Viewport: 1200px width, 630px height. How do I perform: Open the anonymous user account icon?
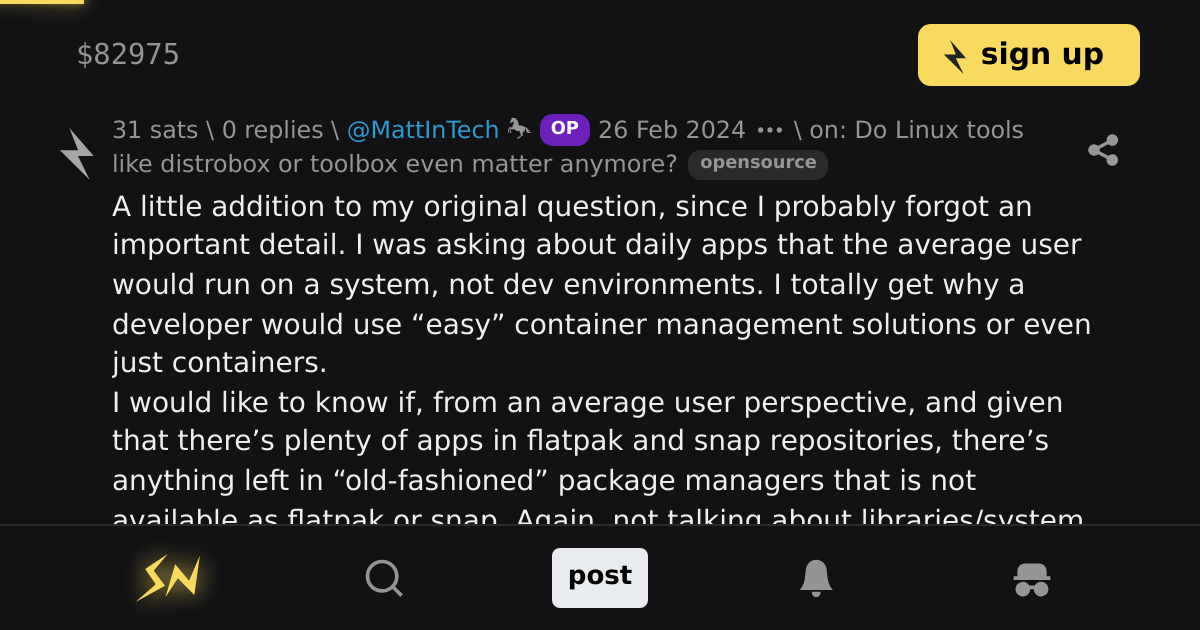[1032, 578]
